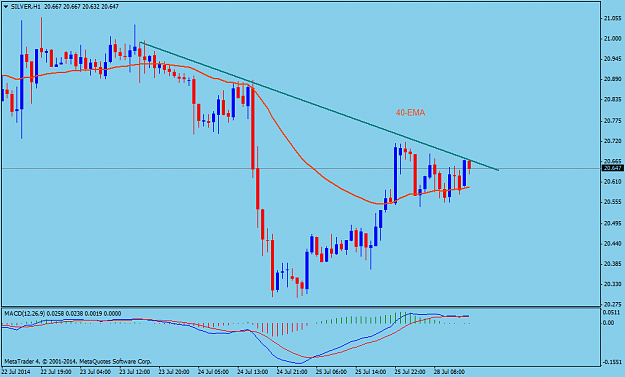Click the 28 Jul 08:00 time label

(449, 372)
